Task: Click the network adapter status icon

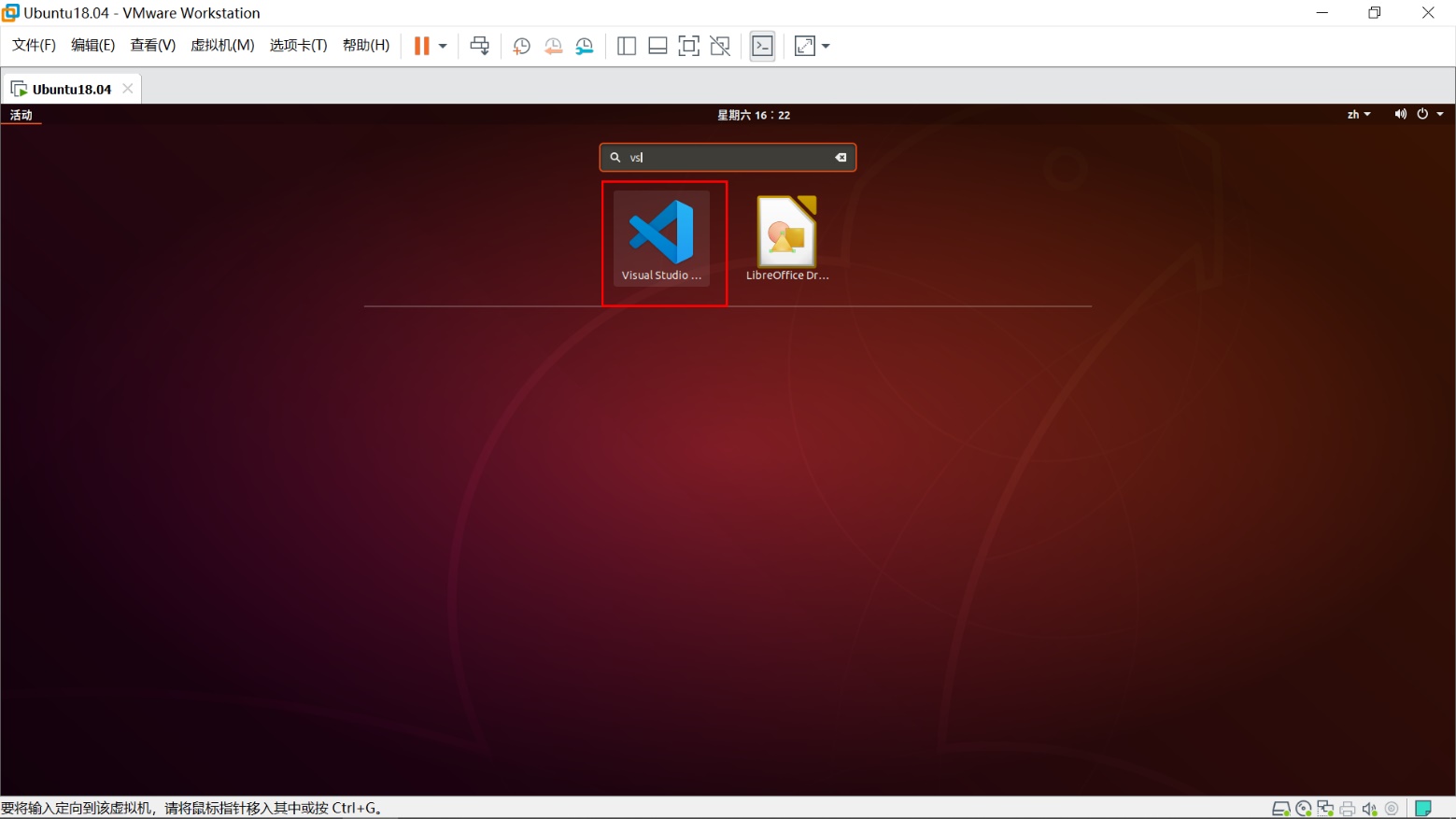Action: pos(1325,809)
